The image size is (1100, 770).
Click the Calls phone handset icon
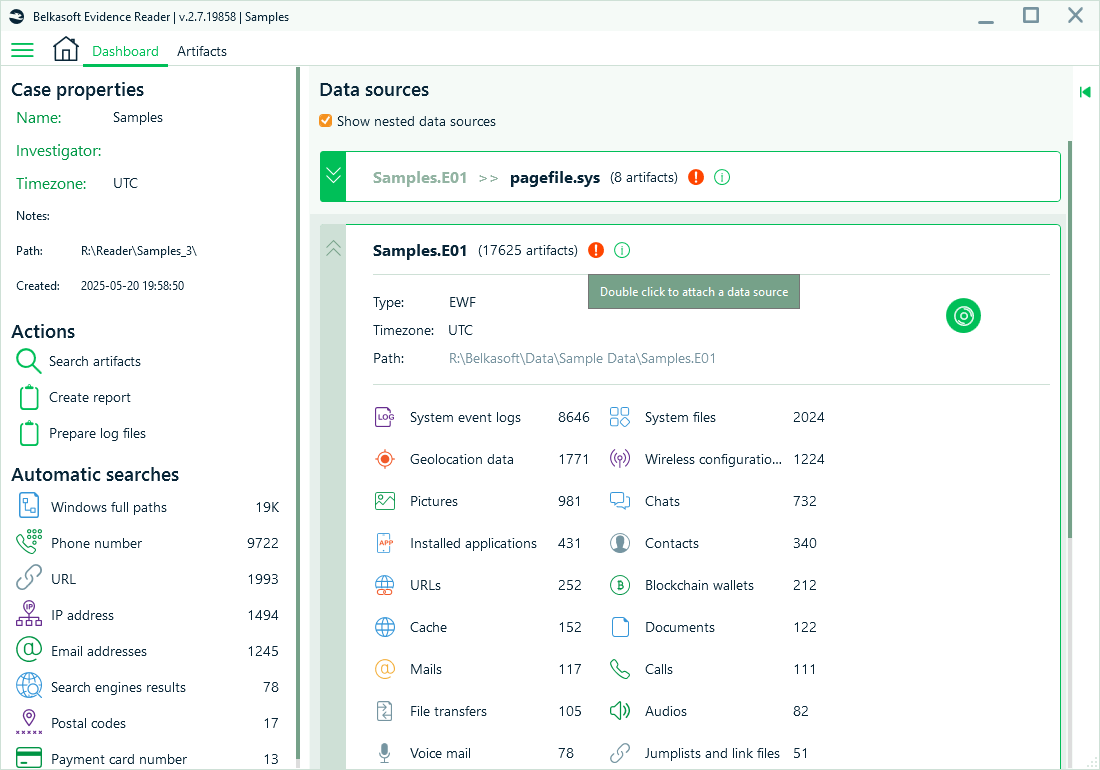[x=619, y=669]
